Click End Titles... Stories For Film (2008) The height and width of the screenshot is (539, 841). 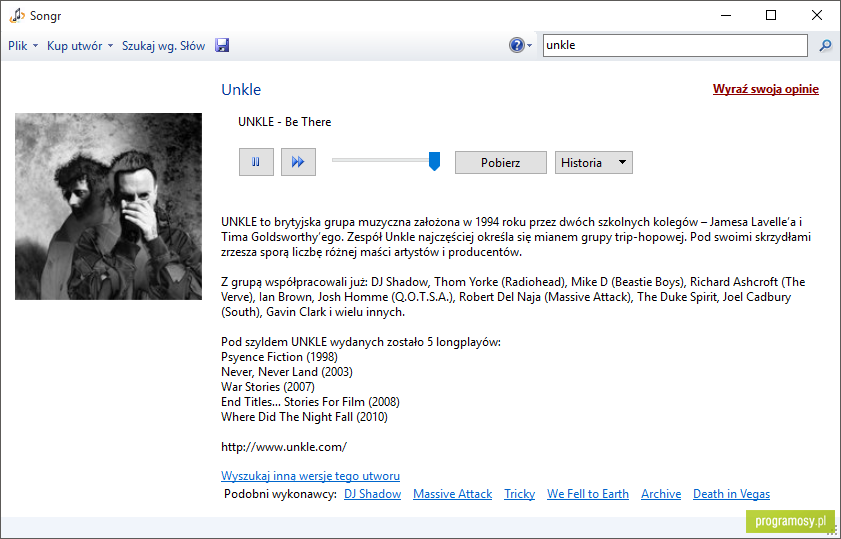(310, 402)
